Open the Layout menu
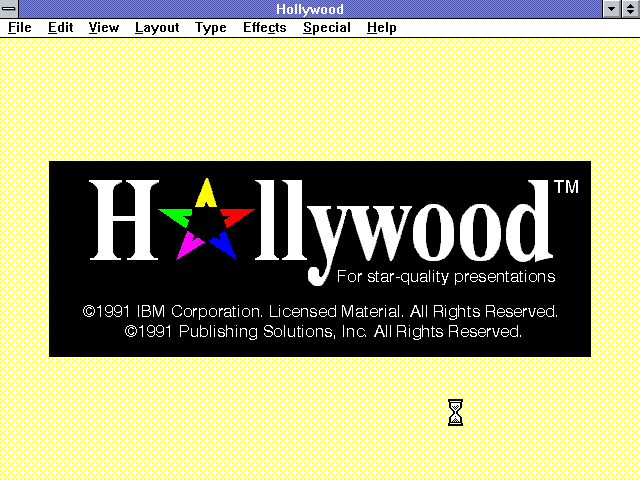 pos(157,27)
